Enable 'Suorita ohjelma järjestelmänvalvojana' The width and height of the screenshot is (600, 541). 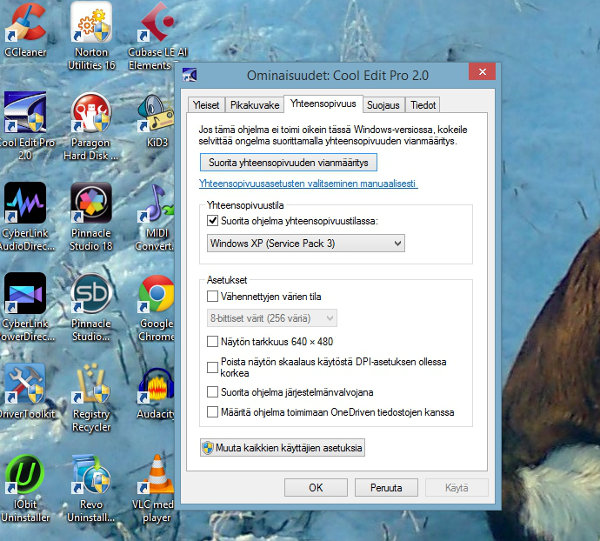pos(212,392)
